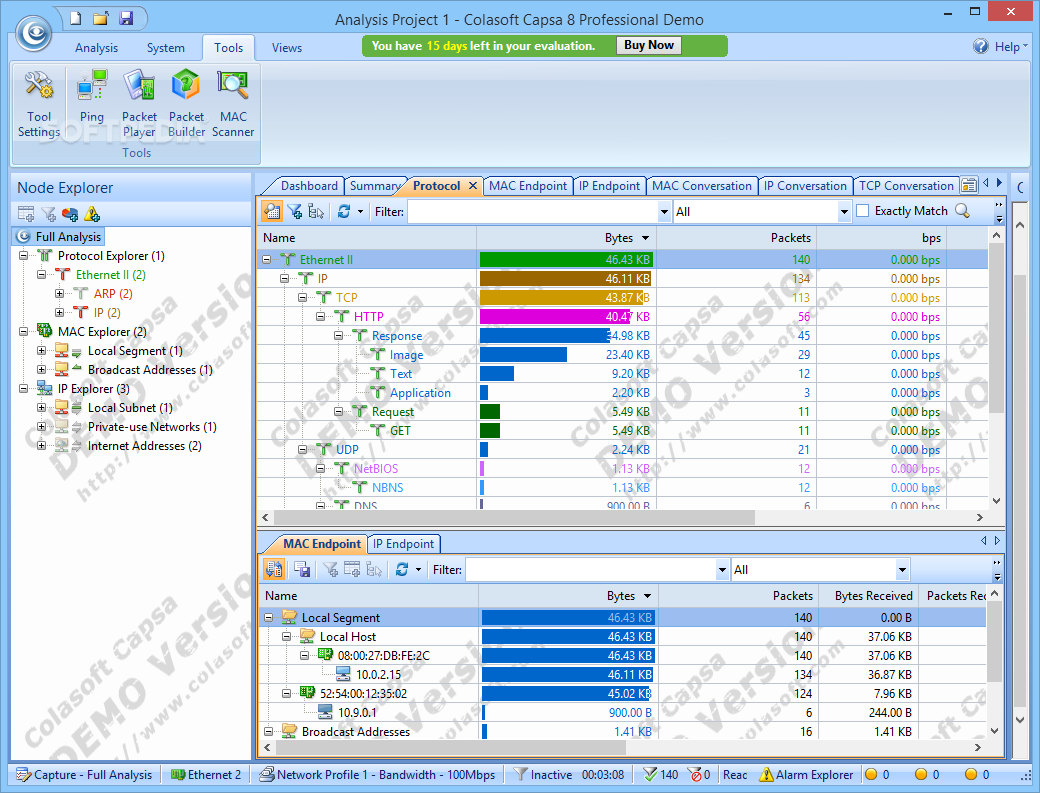Image resolution: width=1040 pixels, height=793 pixels.
Task: Click the add filter icon in Node Explorer
Action: coord(48,214)
